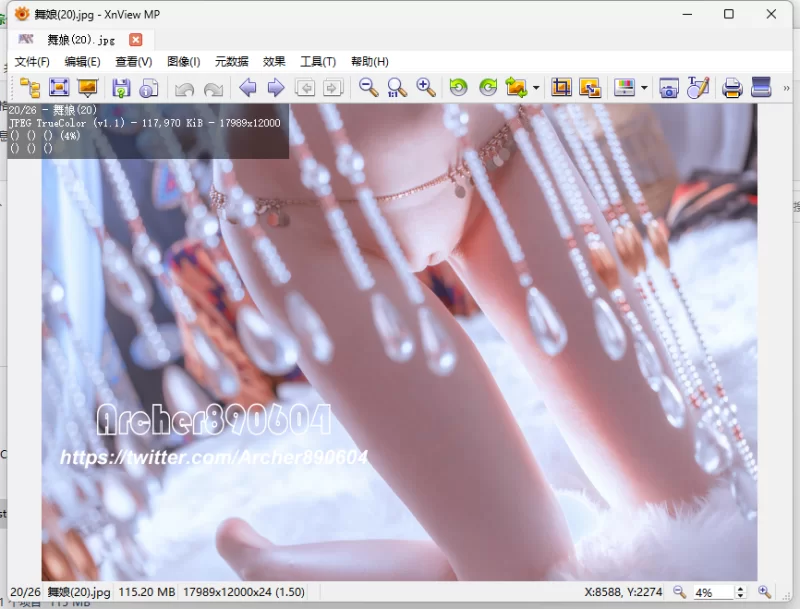Select the crop tool icon
Screen dimensions: 800x609
(561, 88)
